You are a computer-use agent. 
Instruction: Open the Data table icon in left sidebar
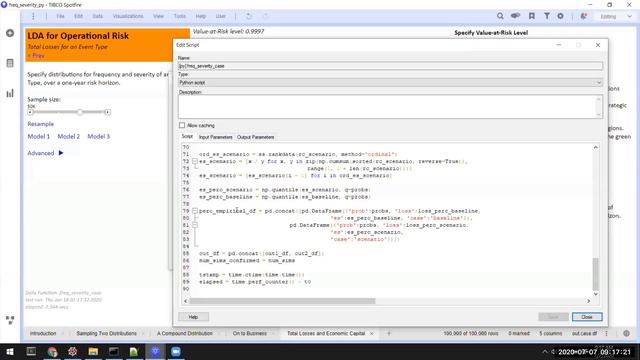point(10,63)
